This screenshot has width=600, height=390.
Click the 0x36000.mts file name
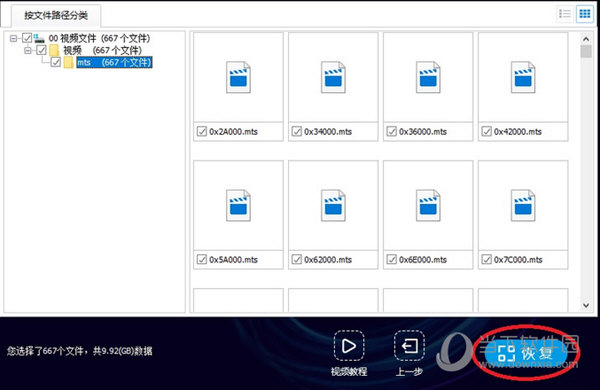[423, 132]
